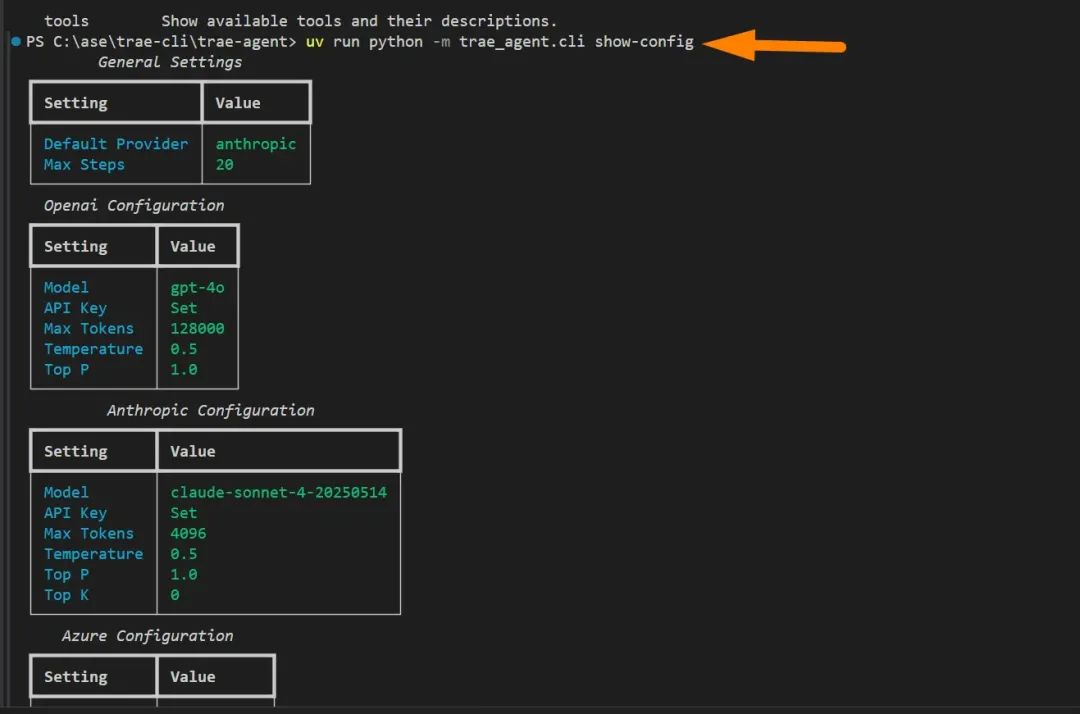Screen dimensions: 1080x714
Task: Click the 'Top K' setting label
Action: coord(66,595)
